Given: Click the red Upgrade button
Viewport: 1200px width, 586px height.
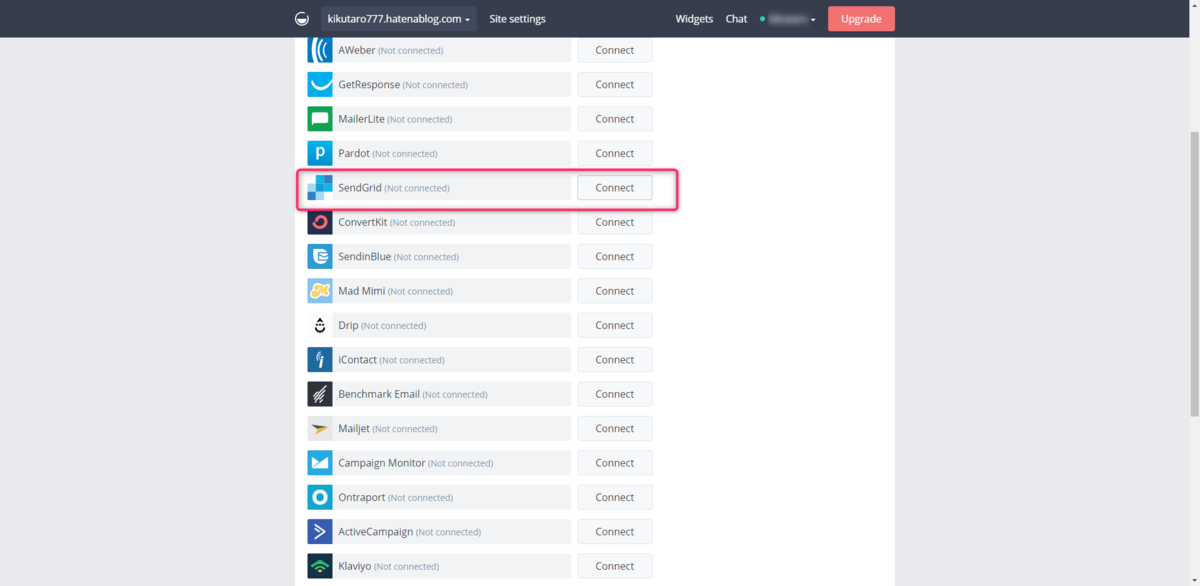Looking at the screenshot, I should click(861, 19).
